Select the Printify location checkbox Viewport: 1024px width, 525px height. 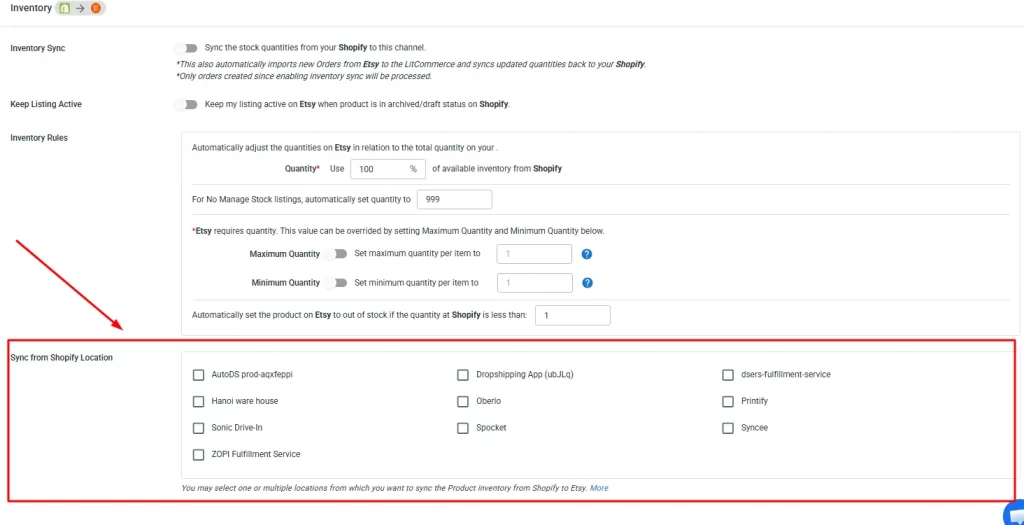pyautogui.click(x=728, y=402)
